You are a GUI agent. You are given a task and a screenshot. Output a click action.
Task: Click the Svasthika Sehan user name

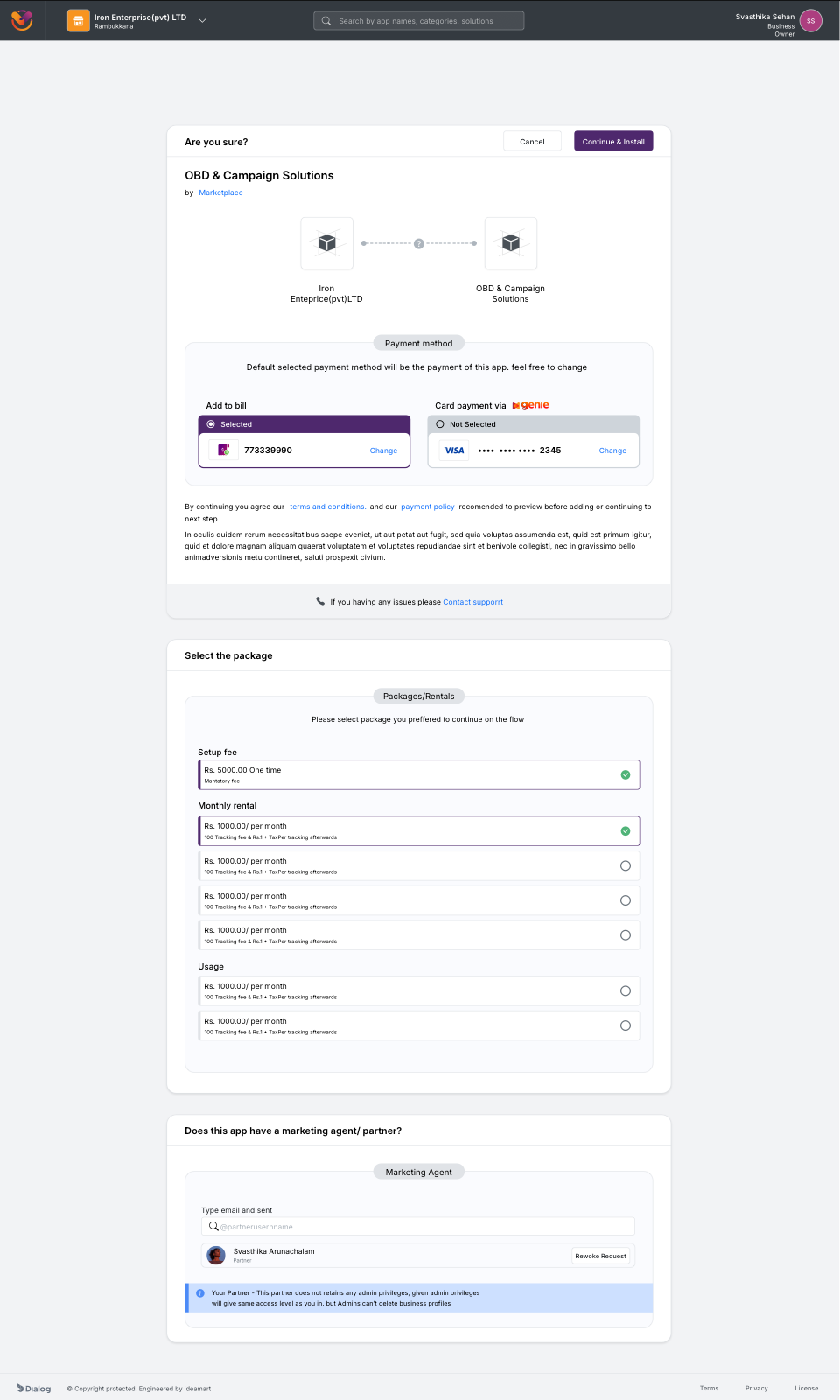765,17
